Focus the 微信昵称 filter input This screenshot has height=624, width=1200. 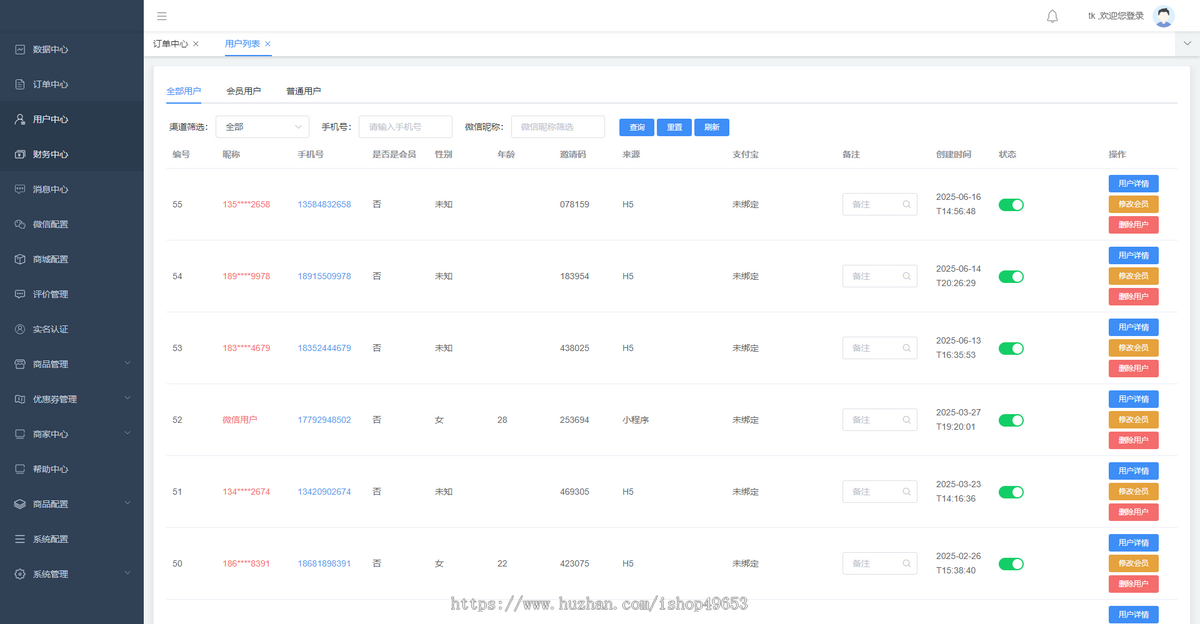click(x=558, y=127)
